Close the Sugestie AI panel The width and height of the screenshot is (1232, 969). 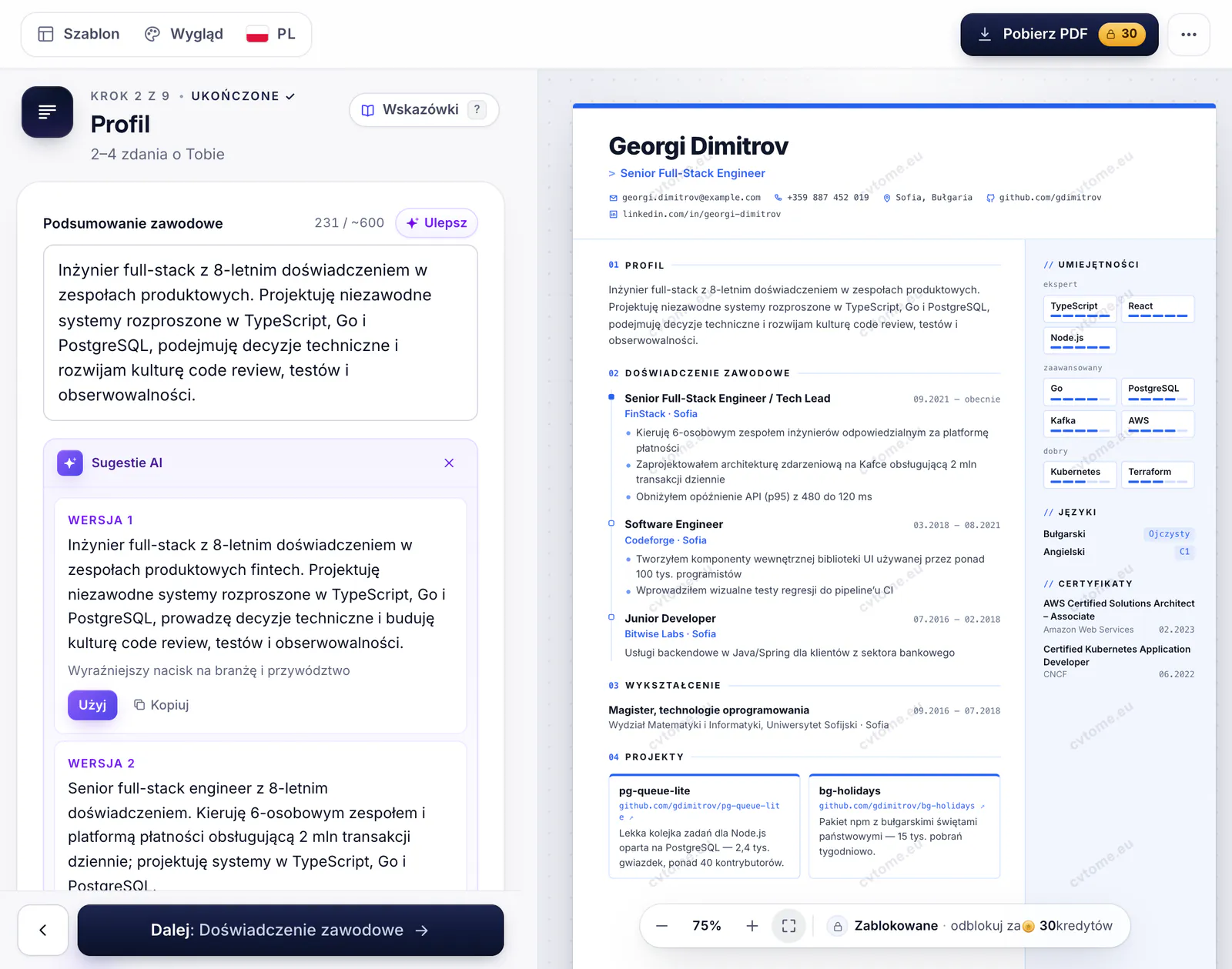tap(449, 463)
